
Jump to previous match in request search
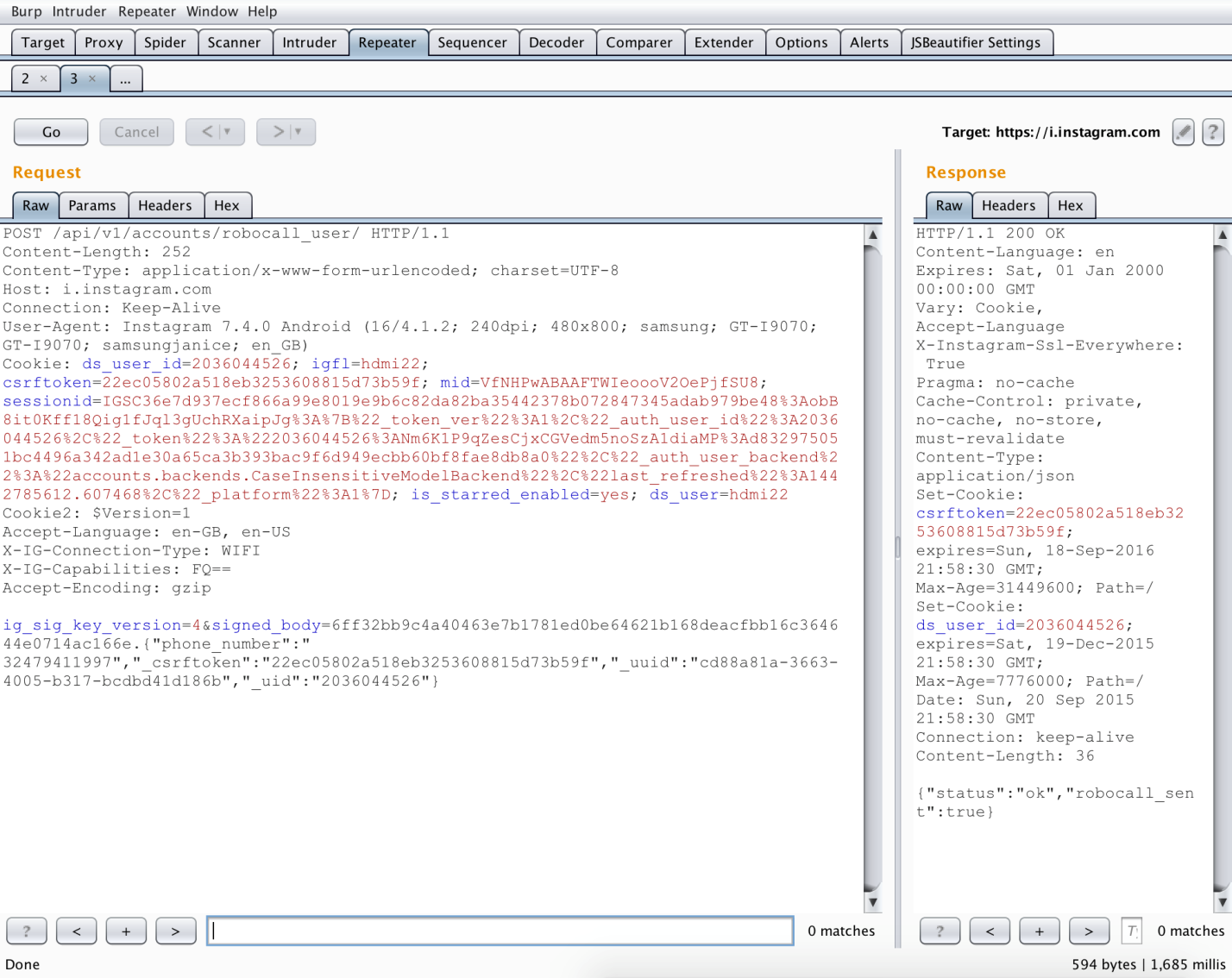coord(76,931)
